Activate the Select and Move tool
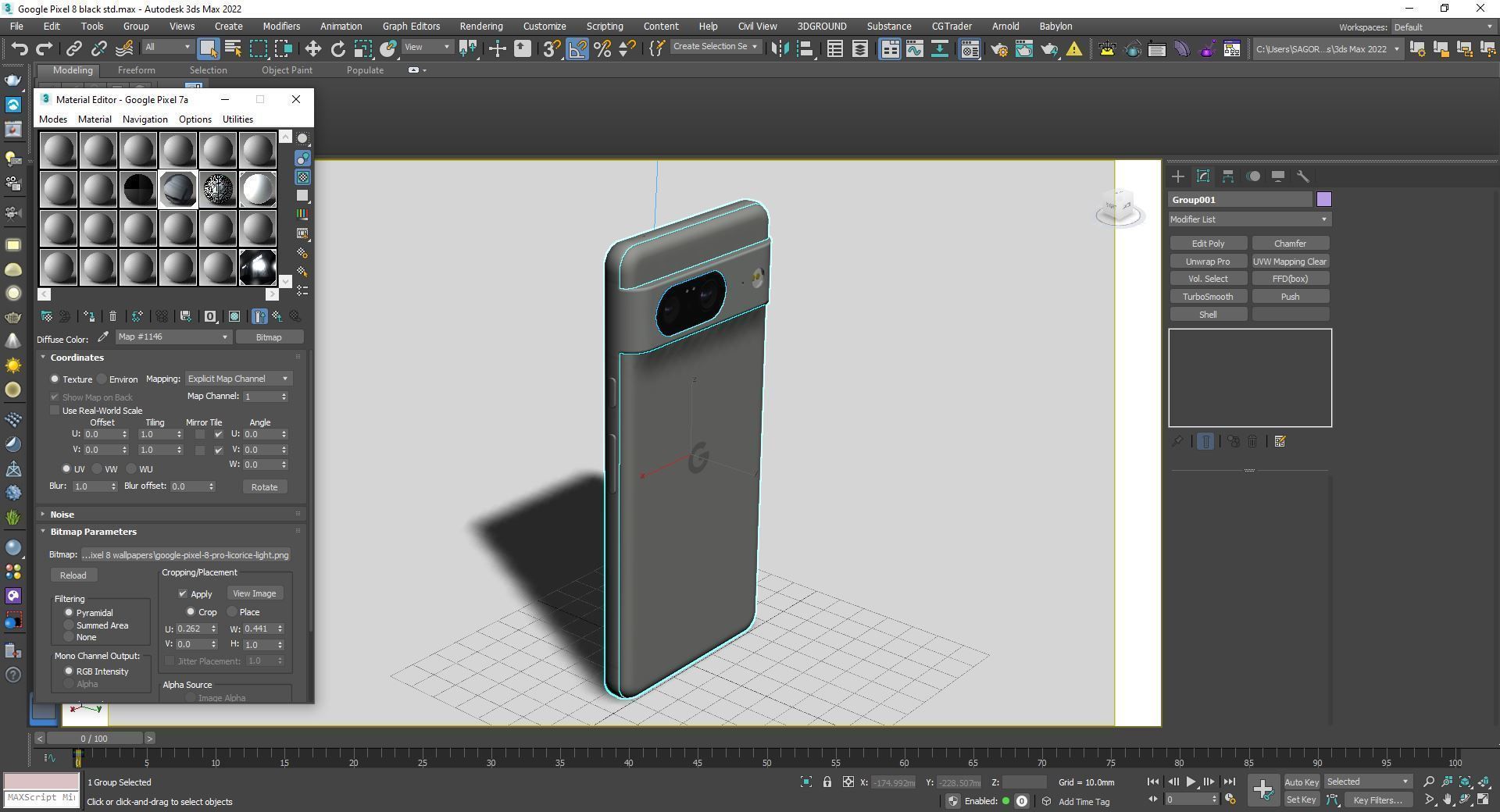This screenshot has width=1500, height=812. coord(312,48)
